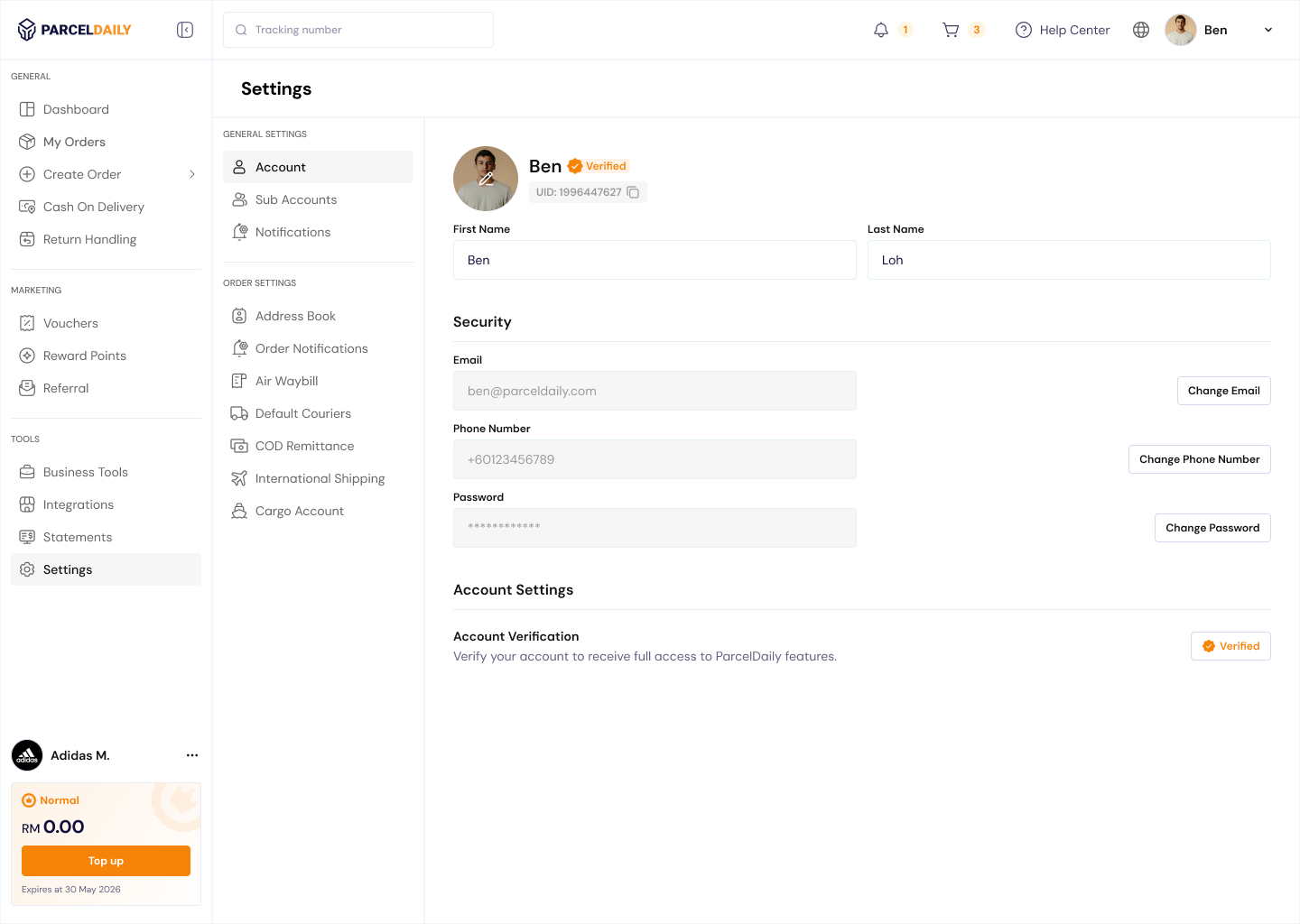
Task: Click the ParcelDaily logo
Action: pos(75,30)
